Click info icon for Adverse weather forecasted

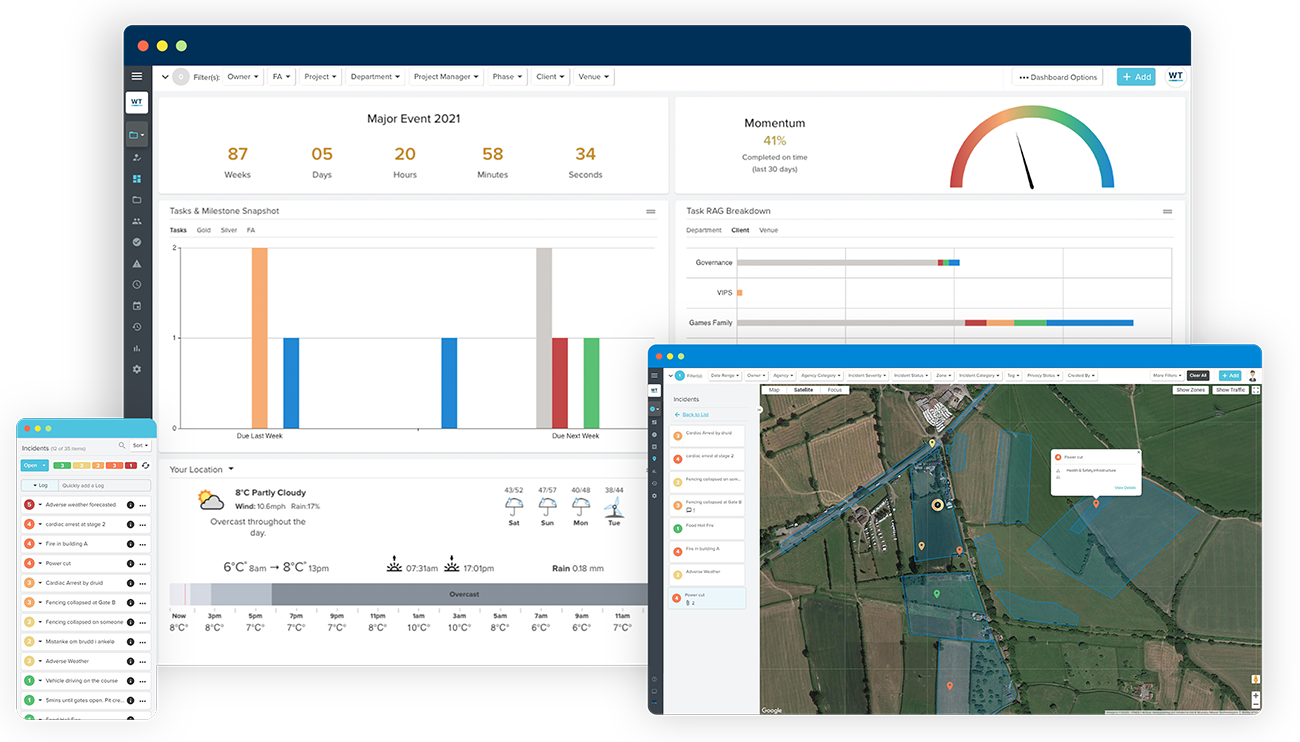pyautogui.click(x=131, y=505)
